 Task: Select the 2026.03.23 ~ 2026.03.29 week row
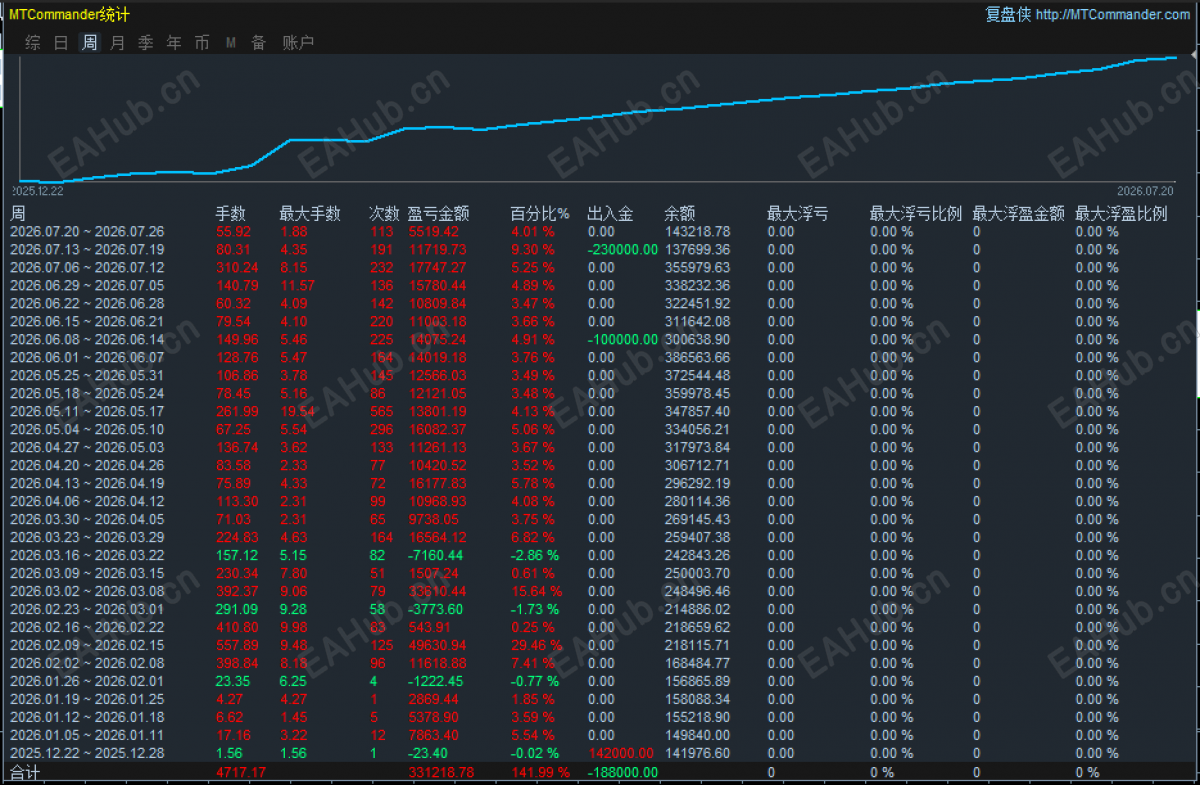click(x=600, y=537)
